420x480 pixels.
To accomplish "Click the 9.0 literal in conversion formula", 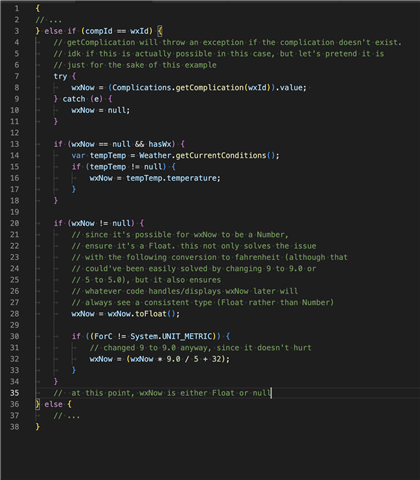I will [x=173, y=359].
